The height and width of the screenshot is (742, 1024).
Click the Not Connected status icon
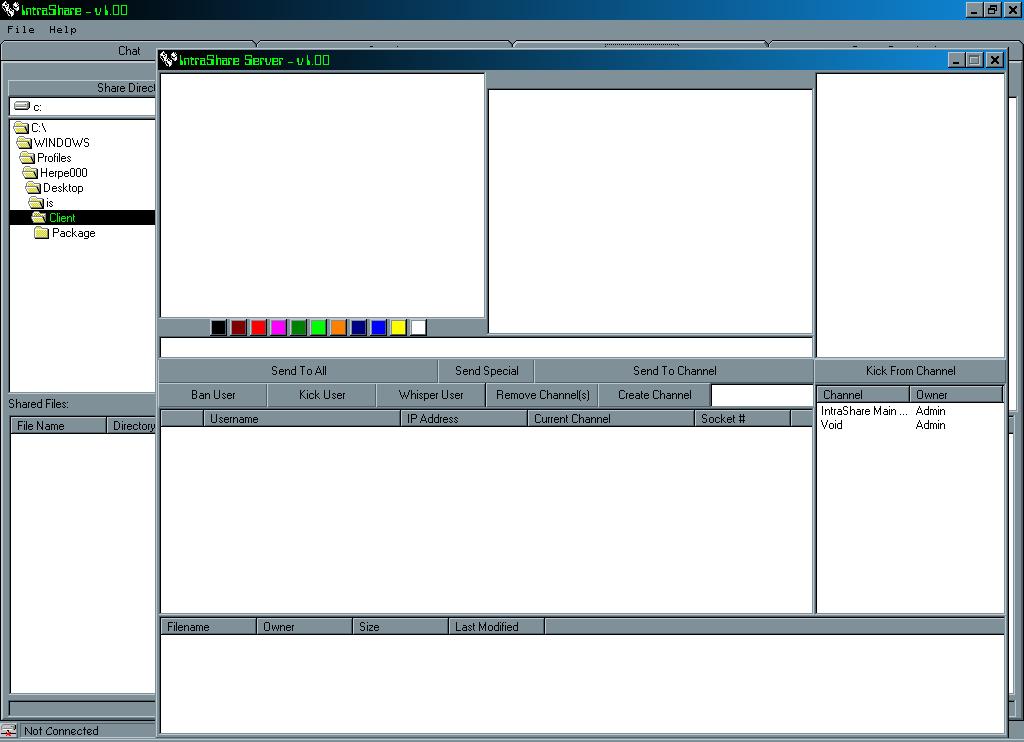(9, 731)
